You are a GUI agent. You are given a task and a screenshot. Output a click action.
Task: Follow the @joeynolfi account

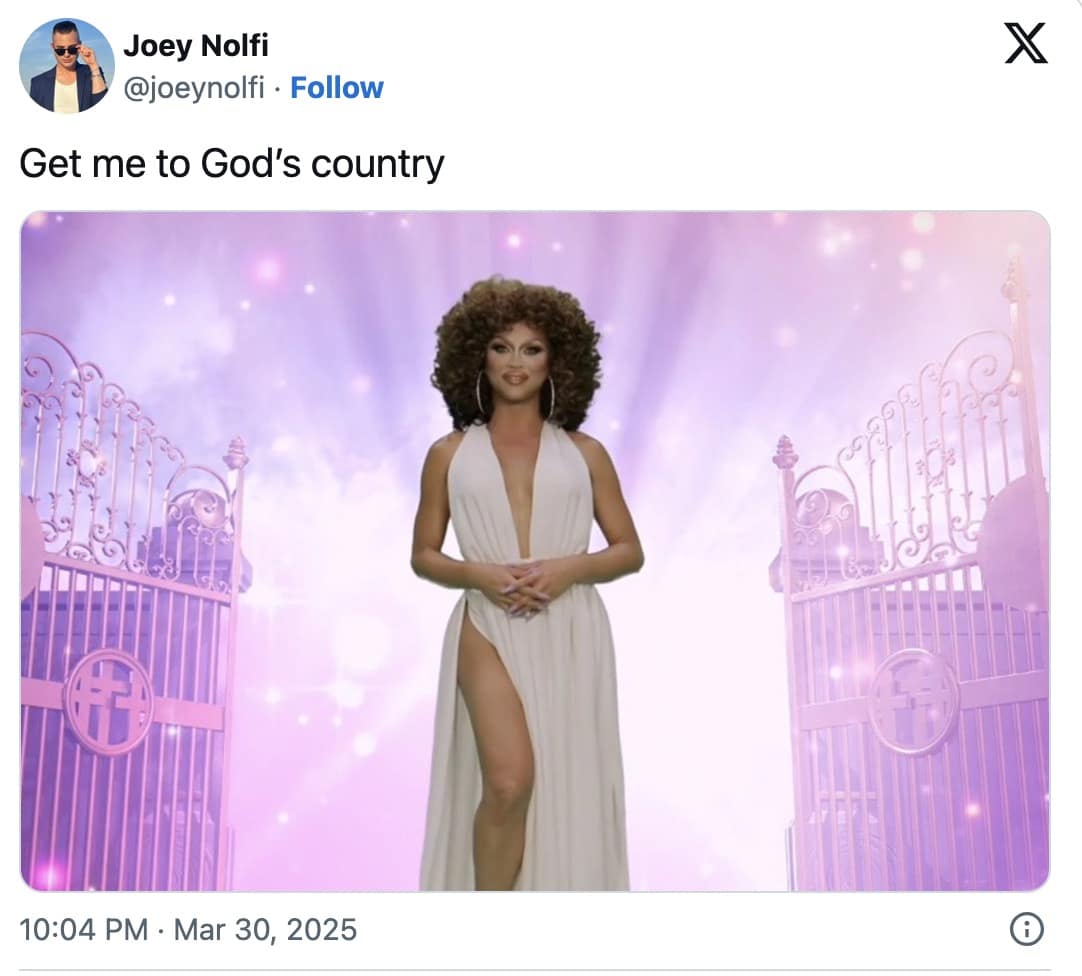pos(337,88)
